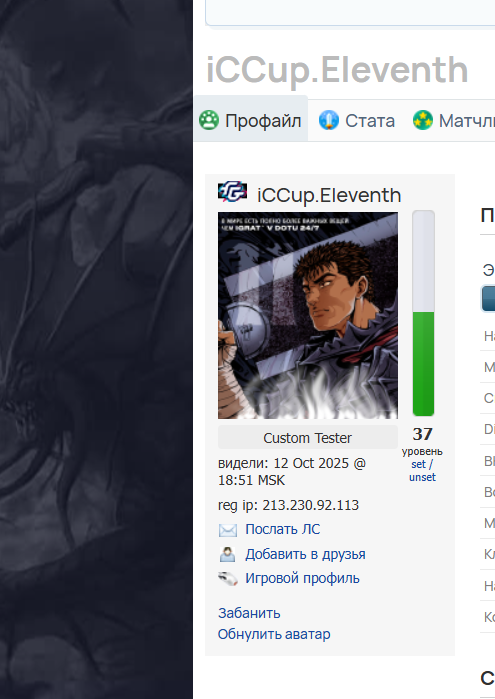This screenshot has height=699, width=495.
Task: Click Обнулить аватар to reset avatar
Action: click(x=274, y=634)
